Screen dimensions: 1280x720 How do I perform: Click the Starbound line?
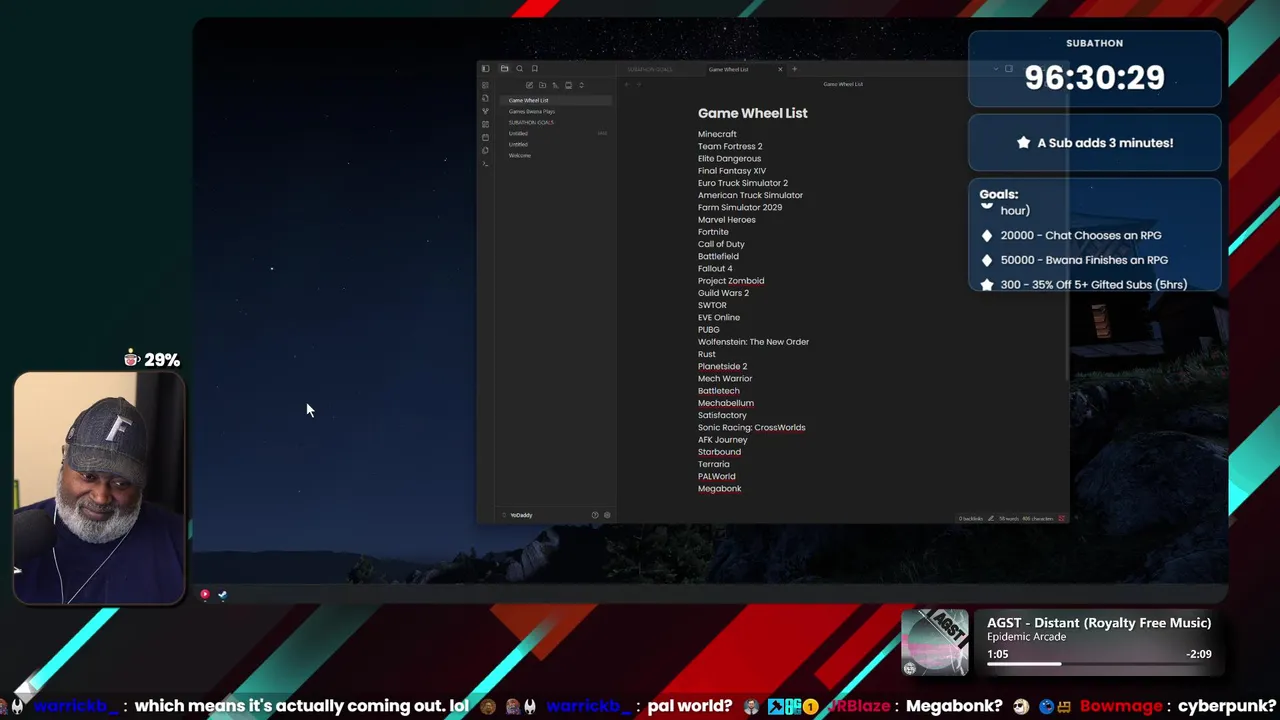tap(719, 452)
